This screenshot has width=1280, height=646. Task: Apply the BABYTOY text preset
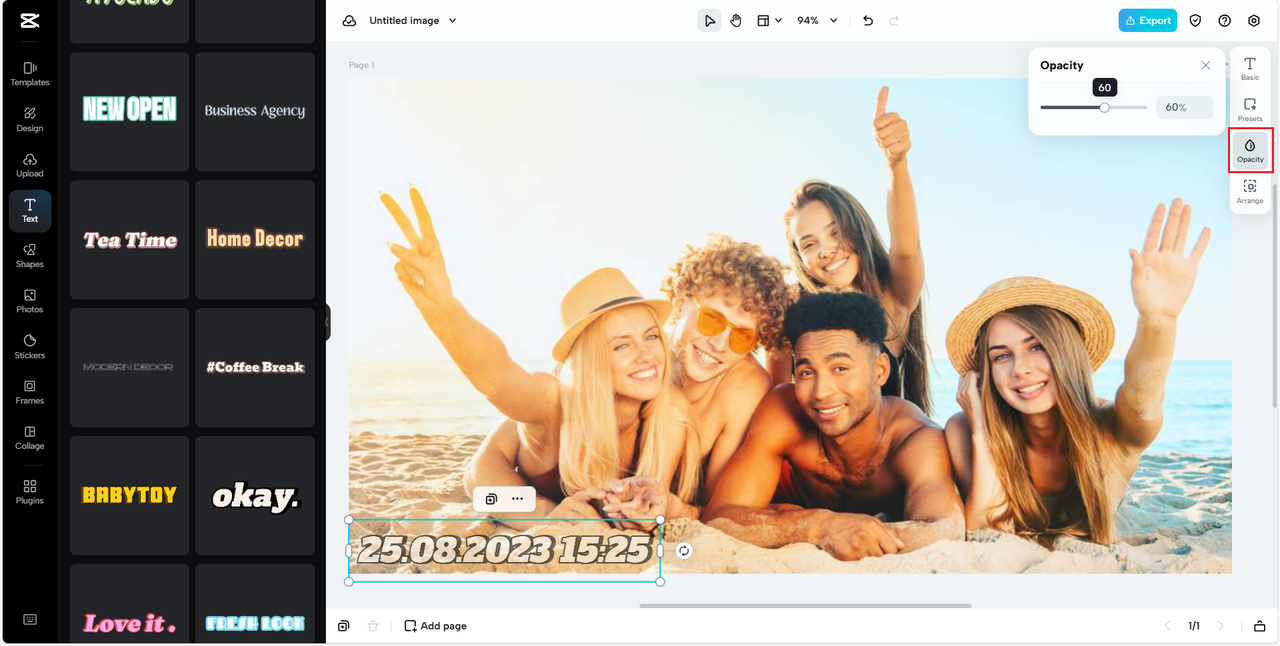click(130, 495)
